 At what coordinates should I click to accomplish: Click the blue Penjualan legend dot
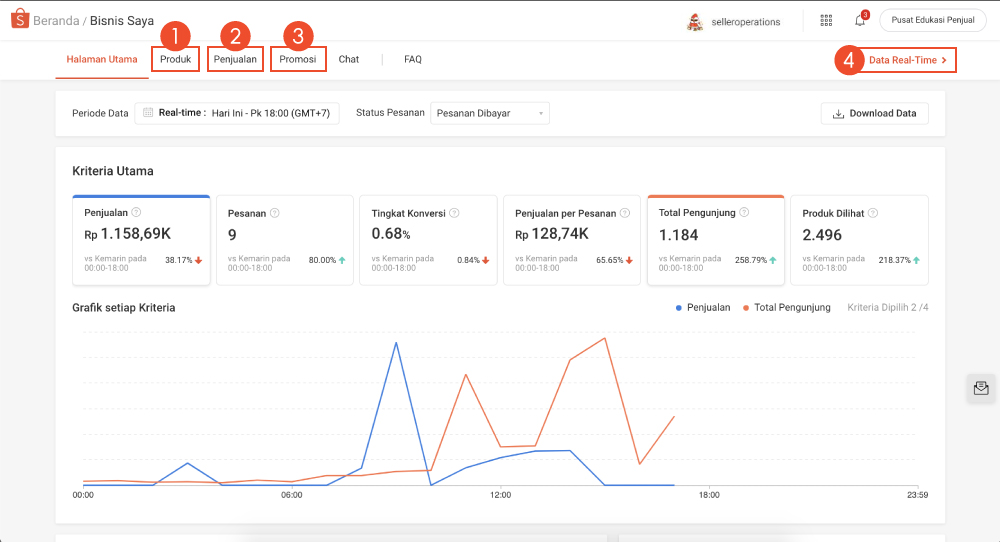[x=679, y=308]
